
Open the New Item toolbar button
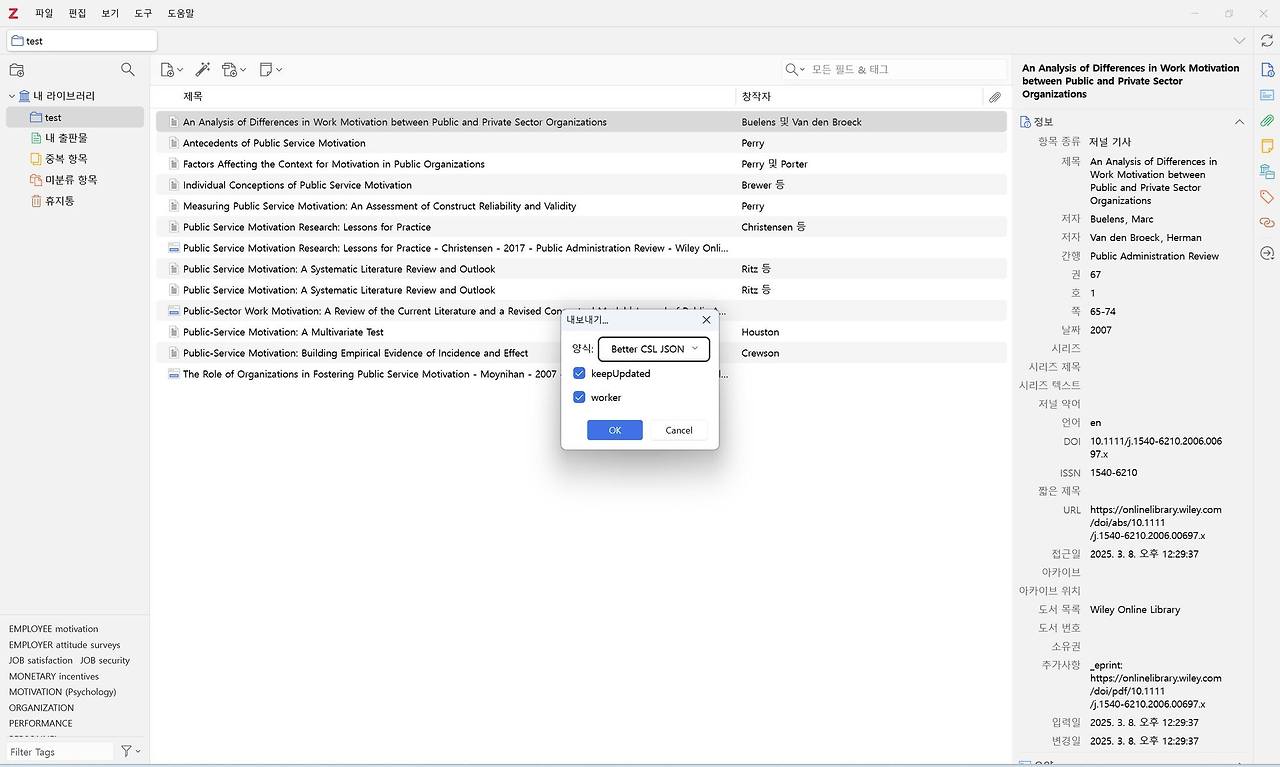[x=171, y=69]
